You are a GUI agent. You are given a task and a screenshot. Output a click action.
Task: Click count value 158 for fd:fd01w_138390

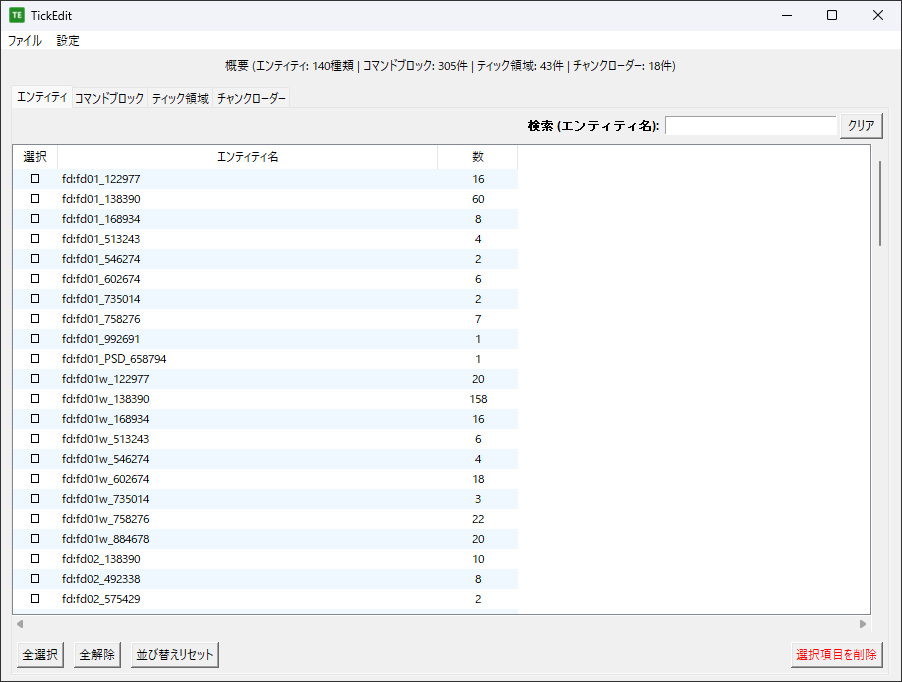[x=478, y=399]
